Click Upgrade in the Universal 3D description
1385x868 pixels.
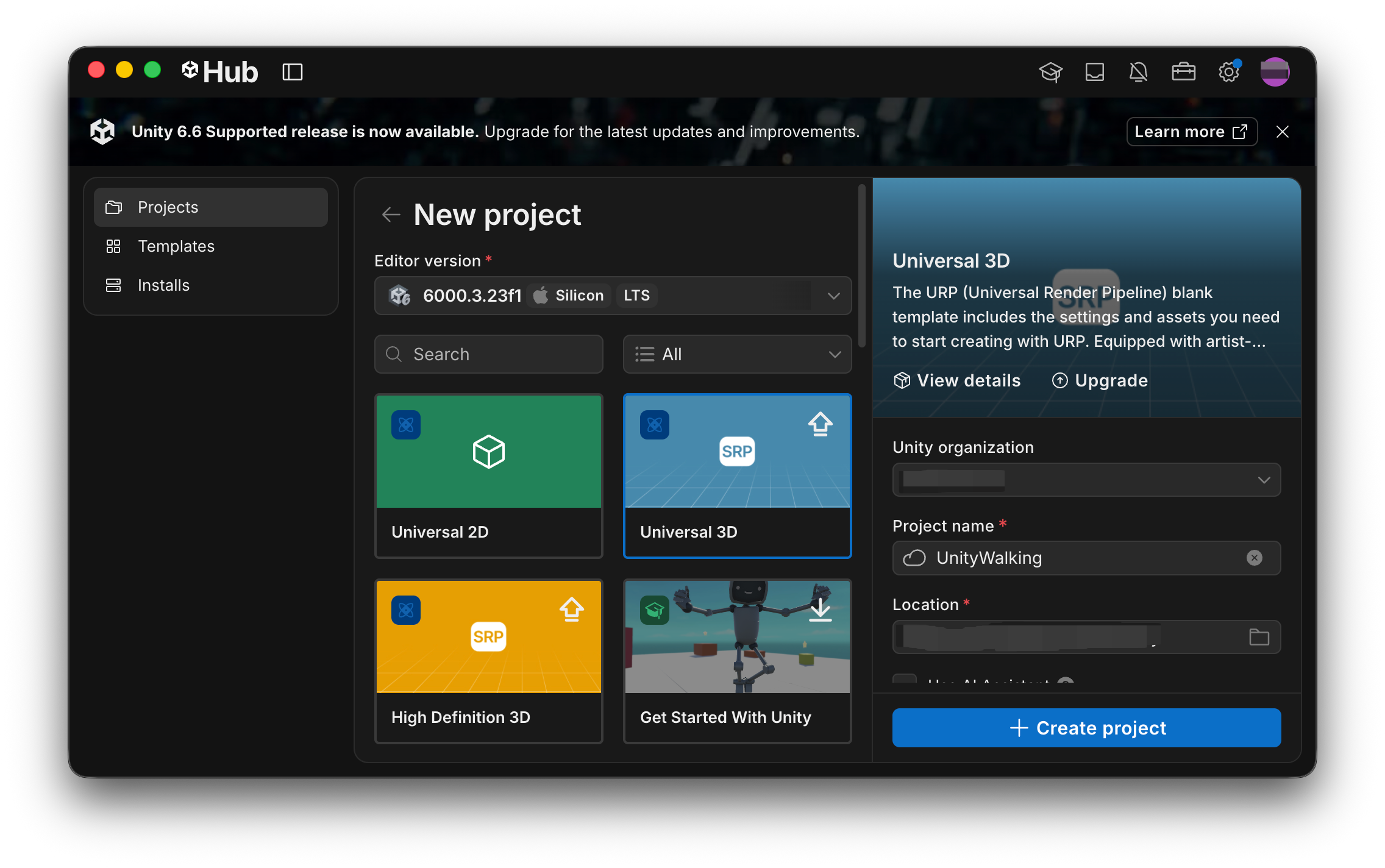pos(1100,380)
